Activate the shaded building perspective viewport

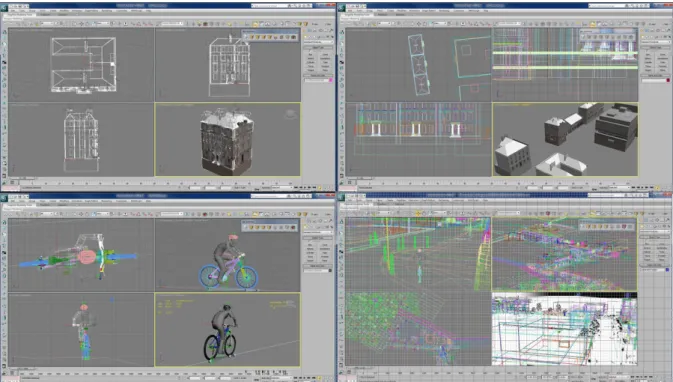227,139
